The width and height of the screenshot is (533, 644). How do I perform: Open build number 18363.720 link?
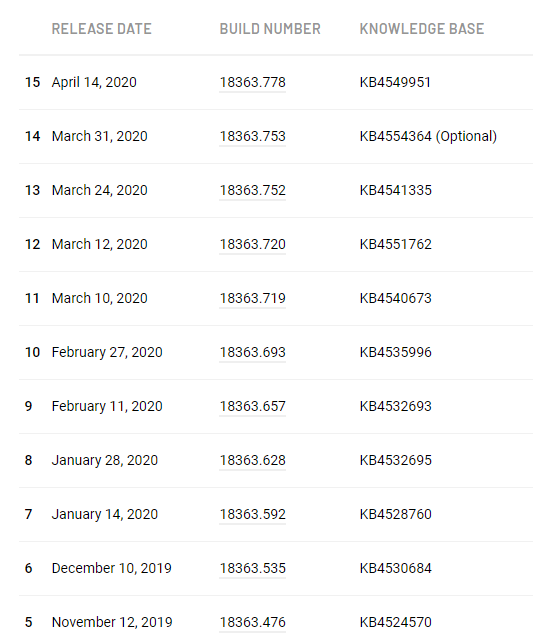coord(253,244)
